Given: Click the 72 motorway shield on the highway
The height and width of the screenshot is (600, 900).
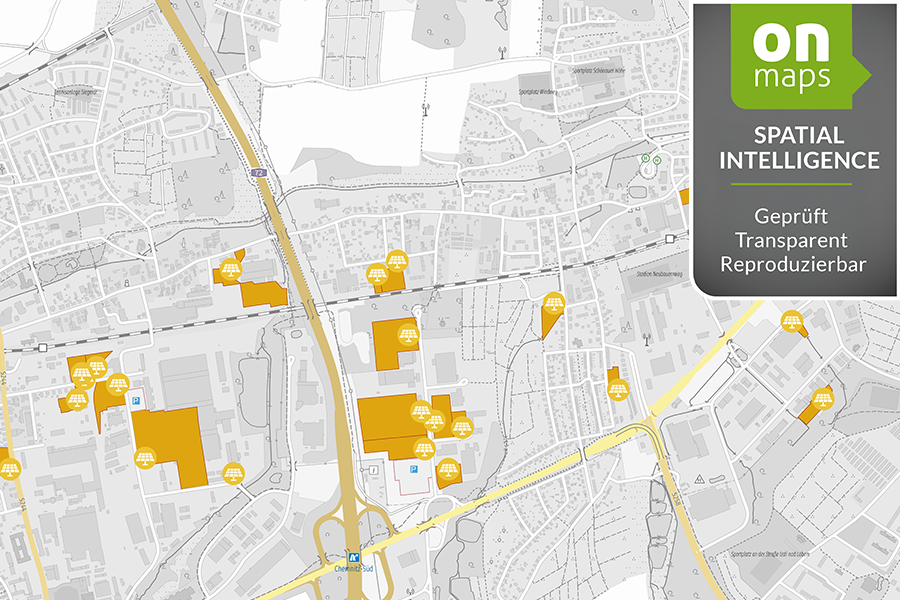Looking at the screenshot, I should pos(258,172).
